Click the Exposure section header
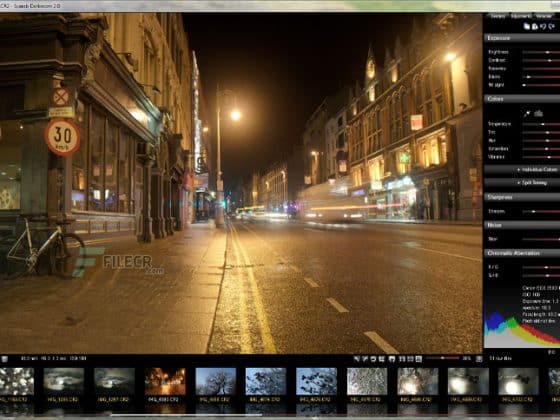The width and height of the screenshot is (560, 420). point(522,38)
